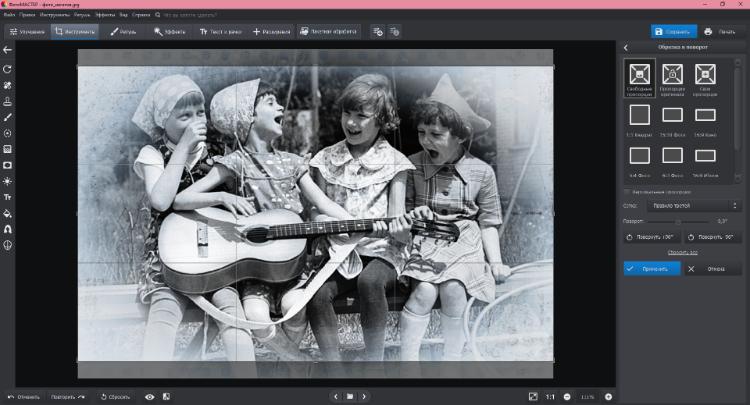Fit image to screen icon
750x405 pixels.
[533, 397]
